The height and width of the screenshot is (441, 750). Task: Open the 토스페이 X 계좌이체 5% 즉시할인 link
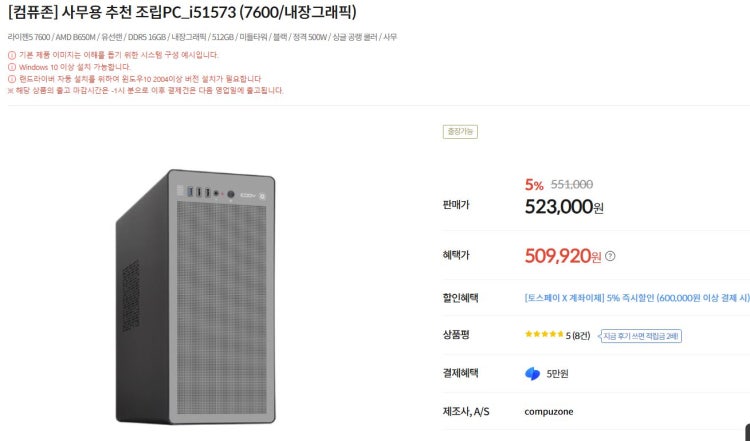pos(636,297)
